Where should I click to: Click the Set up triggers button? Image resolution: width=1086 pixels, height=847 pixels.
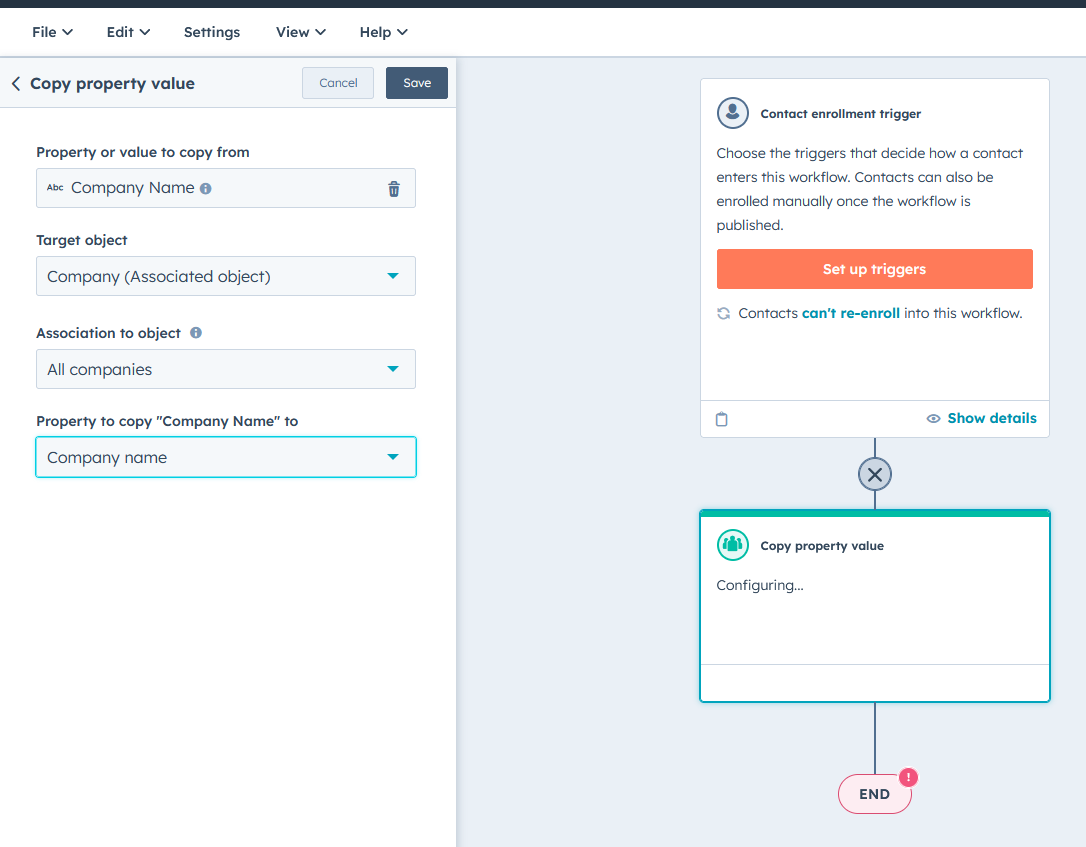874,269
